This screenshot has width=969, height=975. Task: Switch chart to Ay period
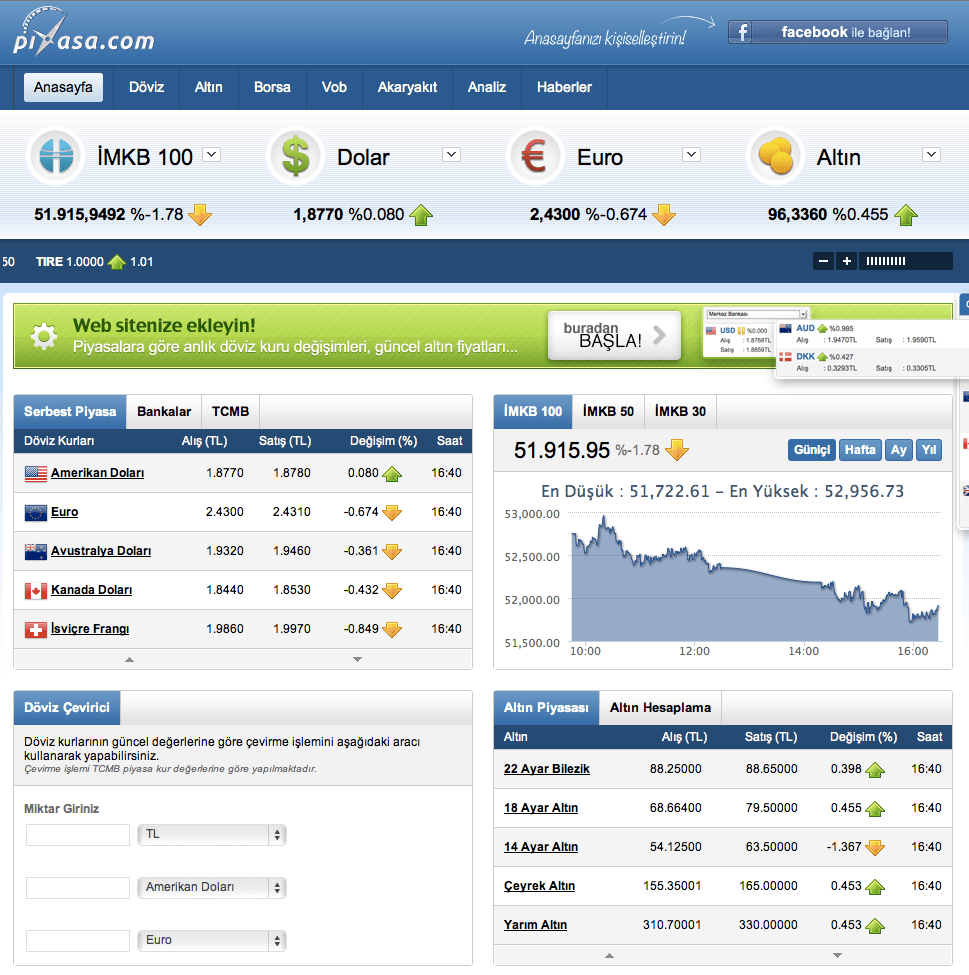pos(899,450)
